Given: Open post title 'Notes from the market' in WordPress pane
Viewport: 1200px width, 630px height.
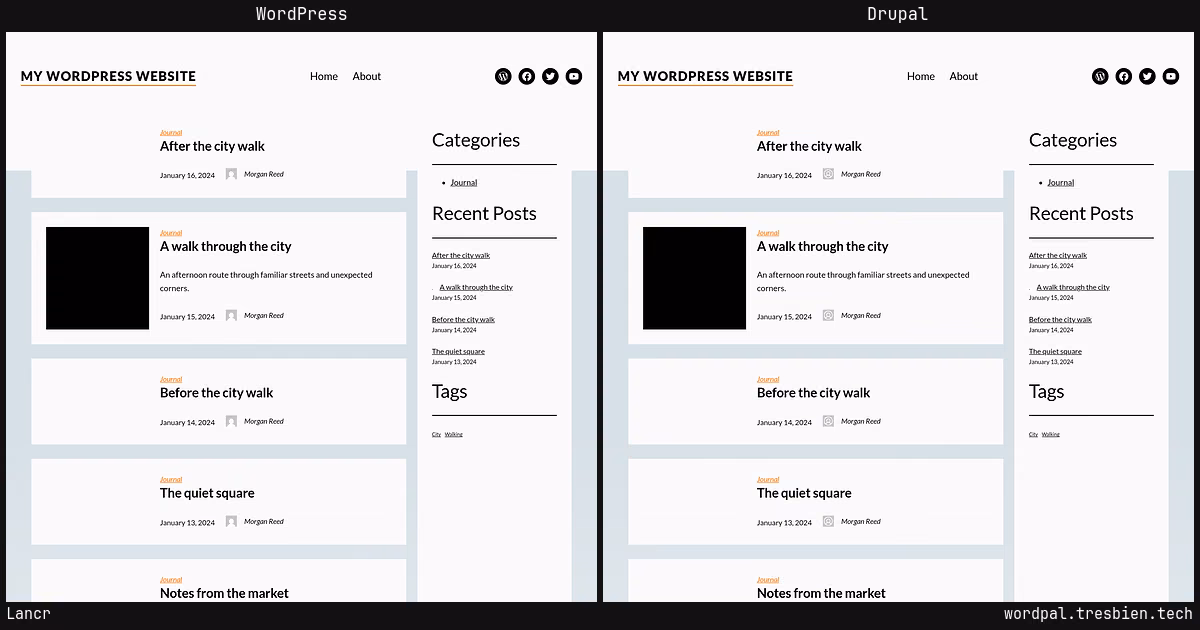Looking at the screenshot, I should (224, 593).
